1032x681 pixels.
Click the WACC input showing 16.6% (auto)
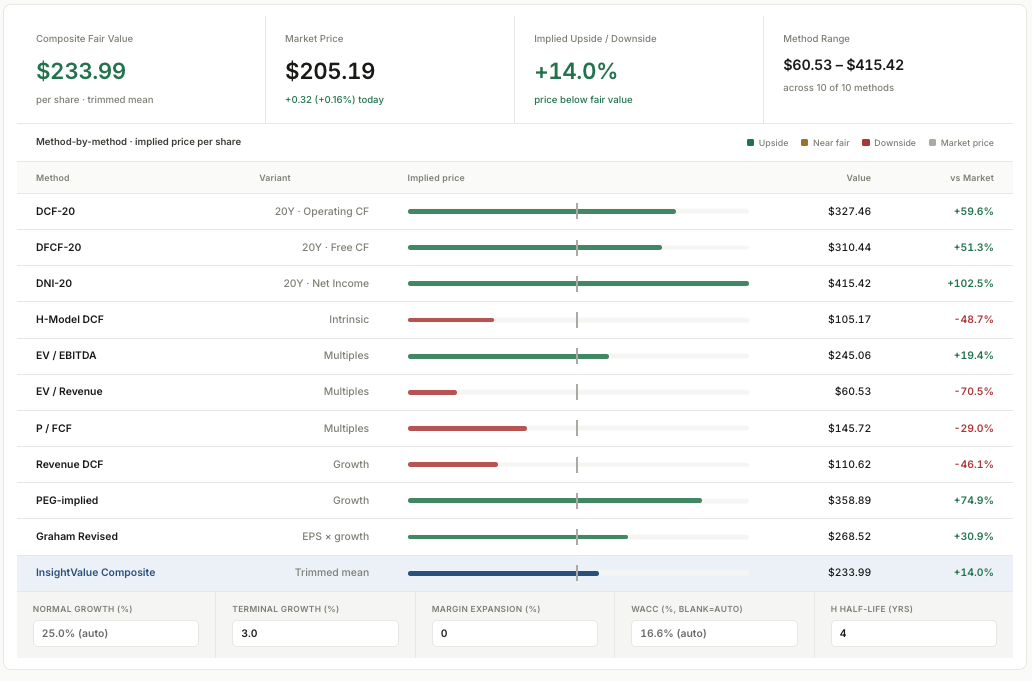pos(714,633)
